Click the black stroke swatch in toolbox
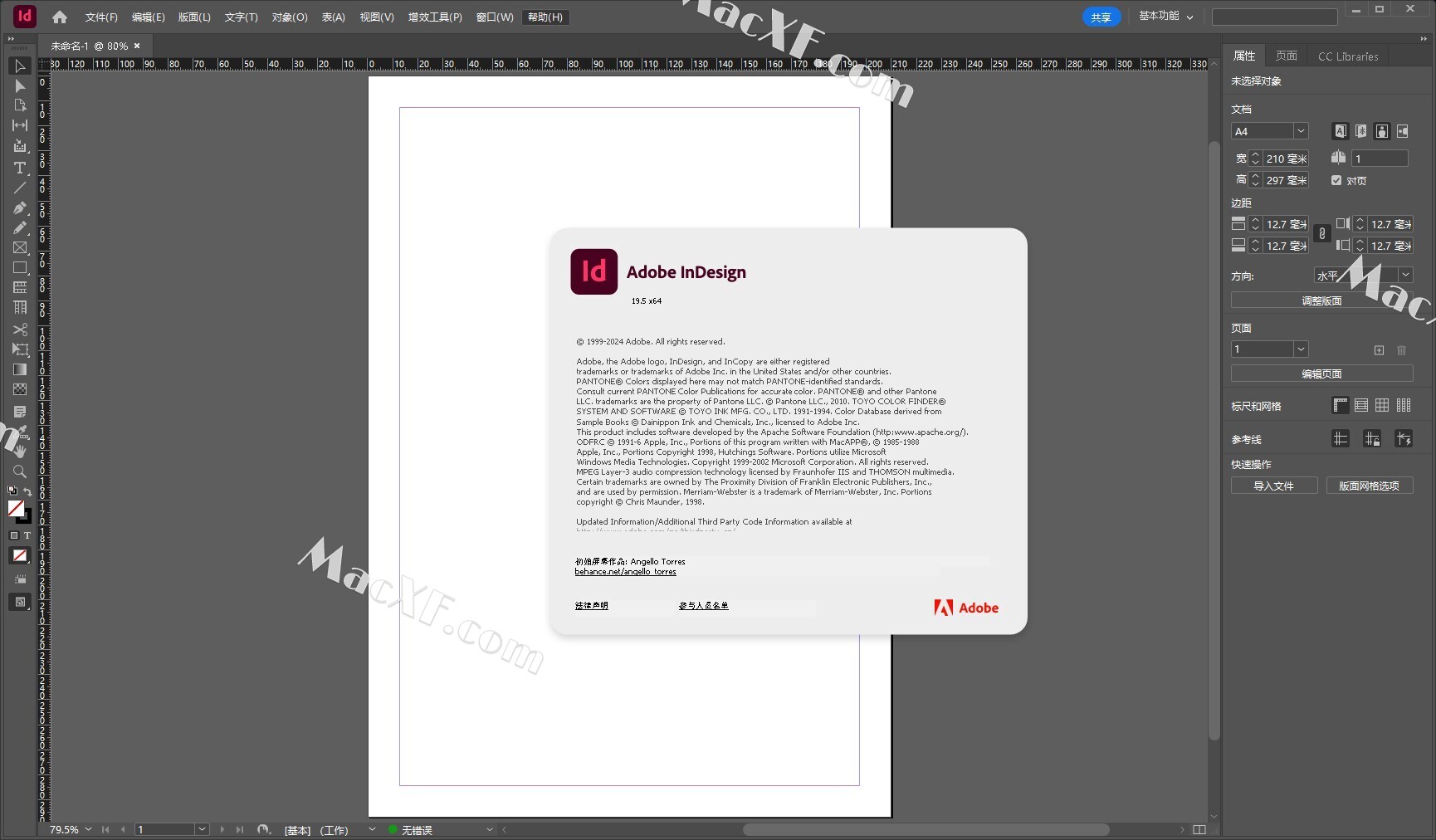The height and width of the screenshot is (840, 1436). tap(26, 518)
